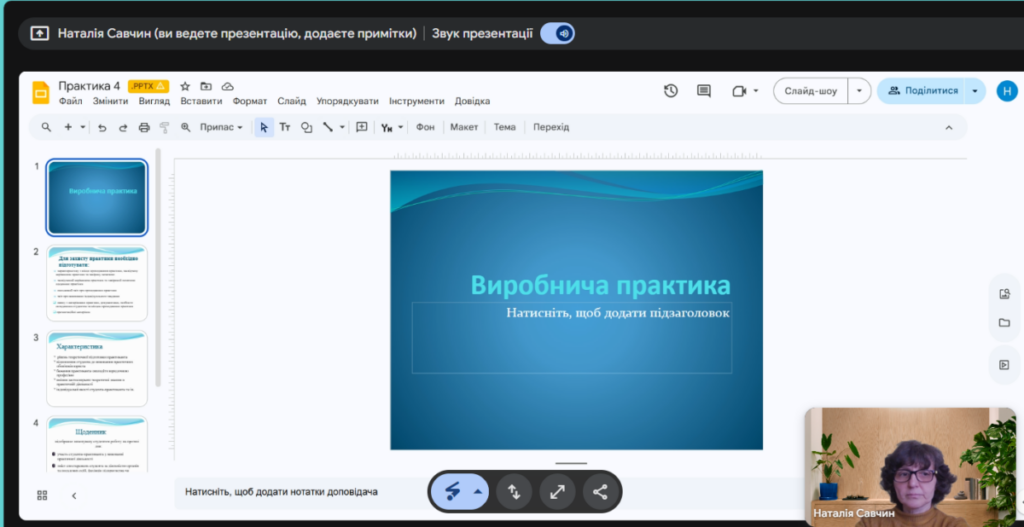This screenshot has width=1024, height=527.
Task: Open the comments panel icon
Action: coord(704,91)
